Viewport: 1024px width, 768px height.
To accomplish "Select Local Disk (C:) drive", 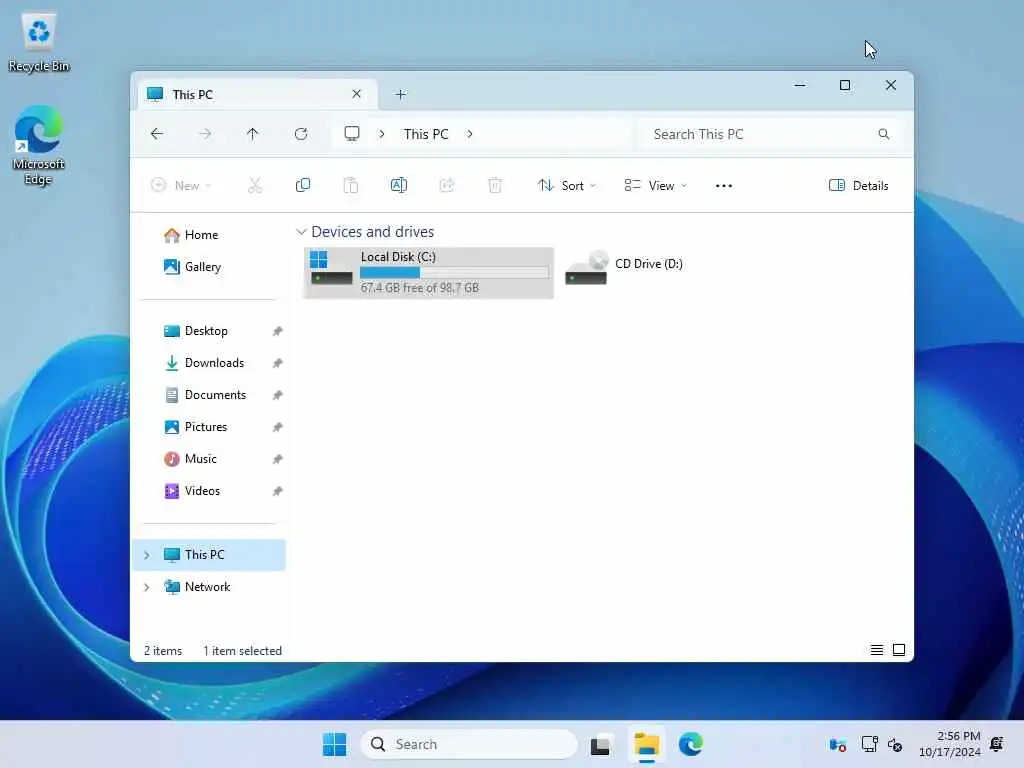I will (x=428, y=273).
